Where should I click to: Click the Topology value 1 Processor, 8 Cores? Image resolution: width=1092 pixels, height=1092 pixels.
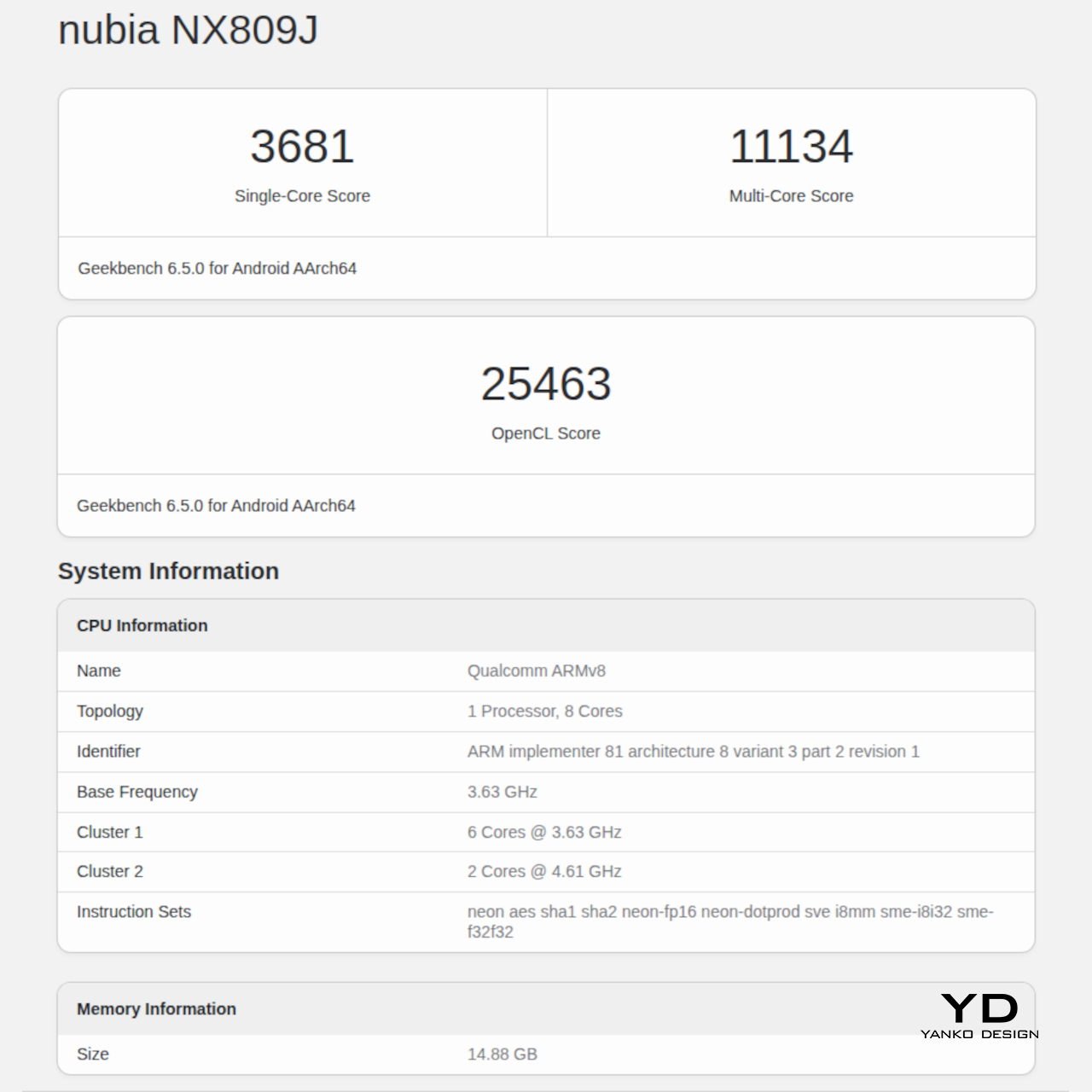544,712
